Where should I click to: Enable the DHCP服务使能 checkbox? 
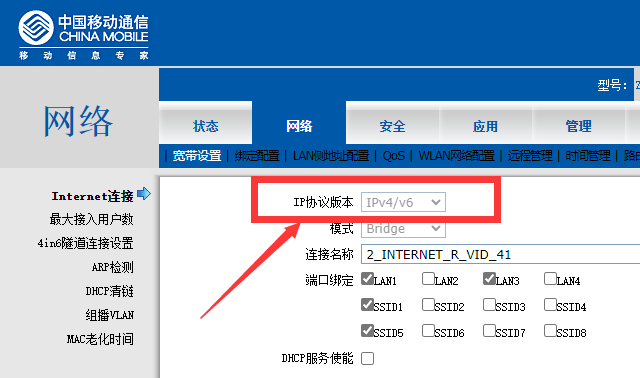tap(367, 358)
